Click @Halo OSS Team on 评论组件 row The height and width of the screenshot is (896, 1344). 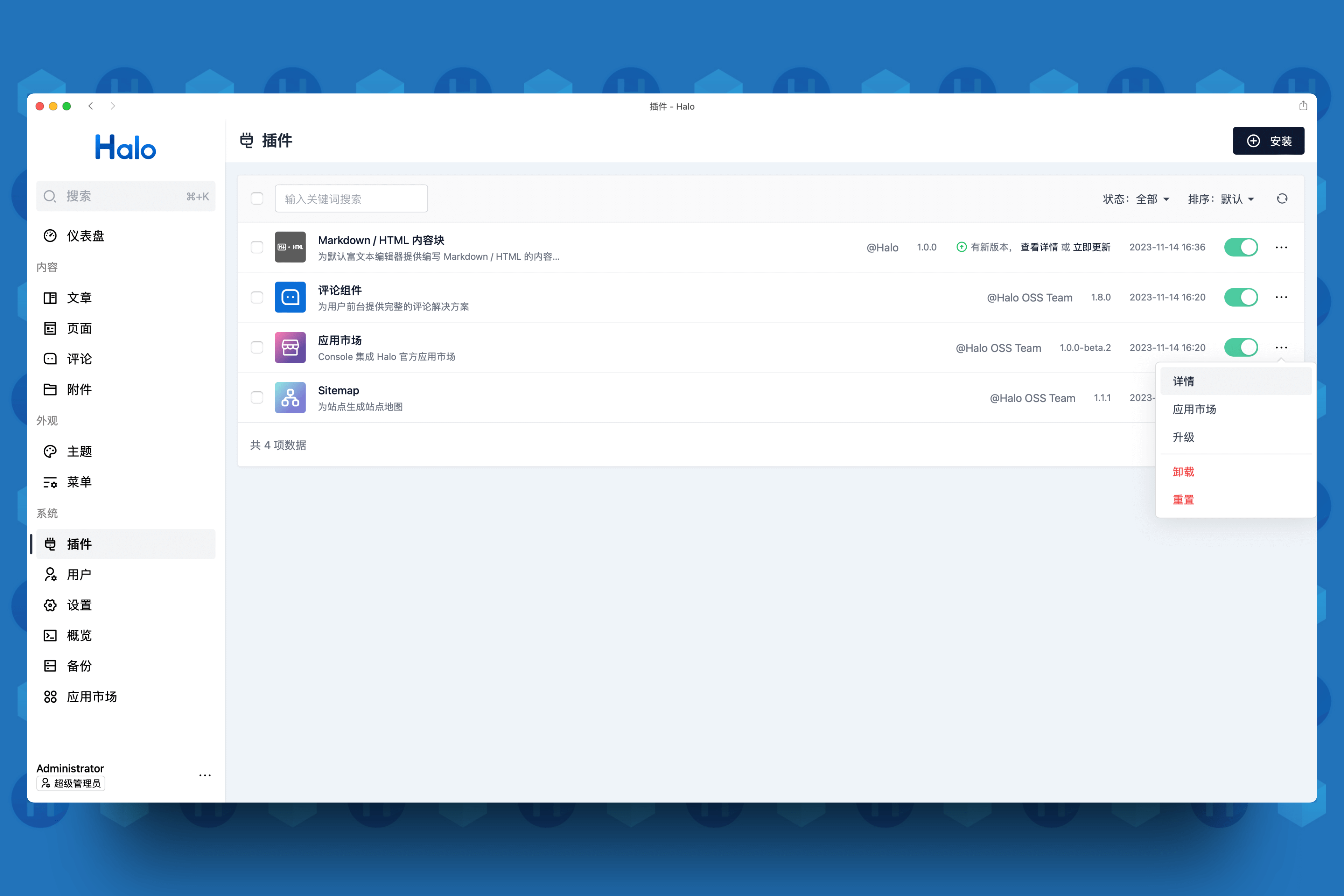point(1030,298)
